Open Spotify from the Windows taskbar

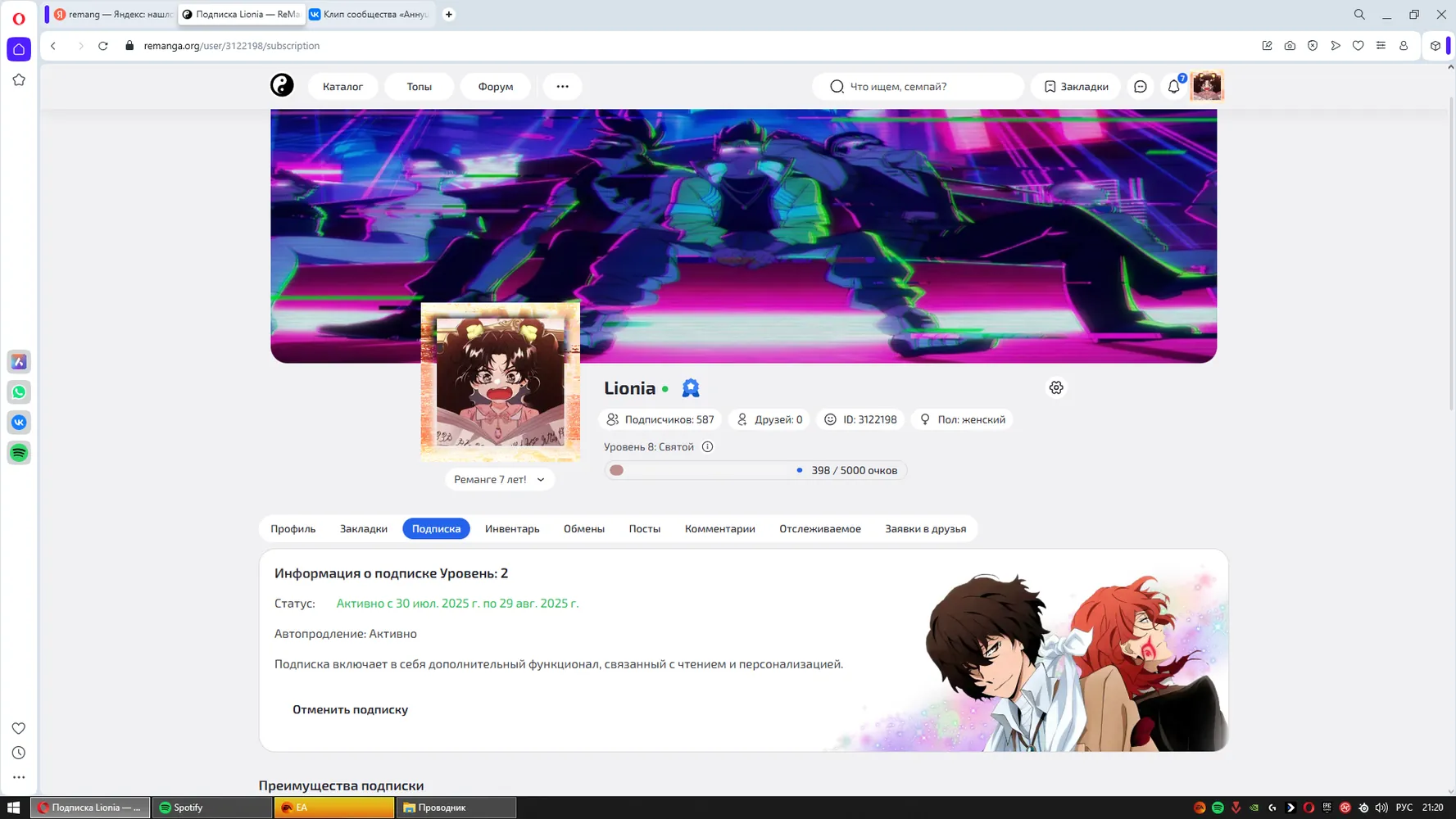pyautogui.click(x=212, y=808)
